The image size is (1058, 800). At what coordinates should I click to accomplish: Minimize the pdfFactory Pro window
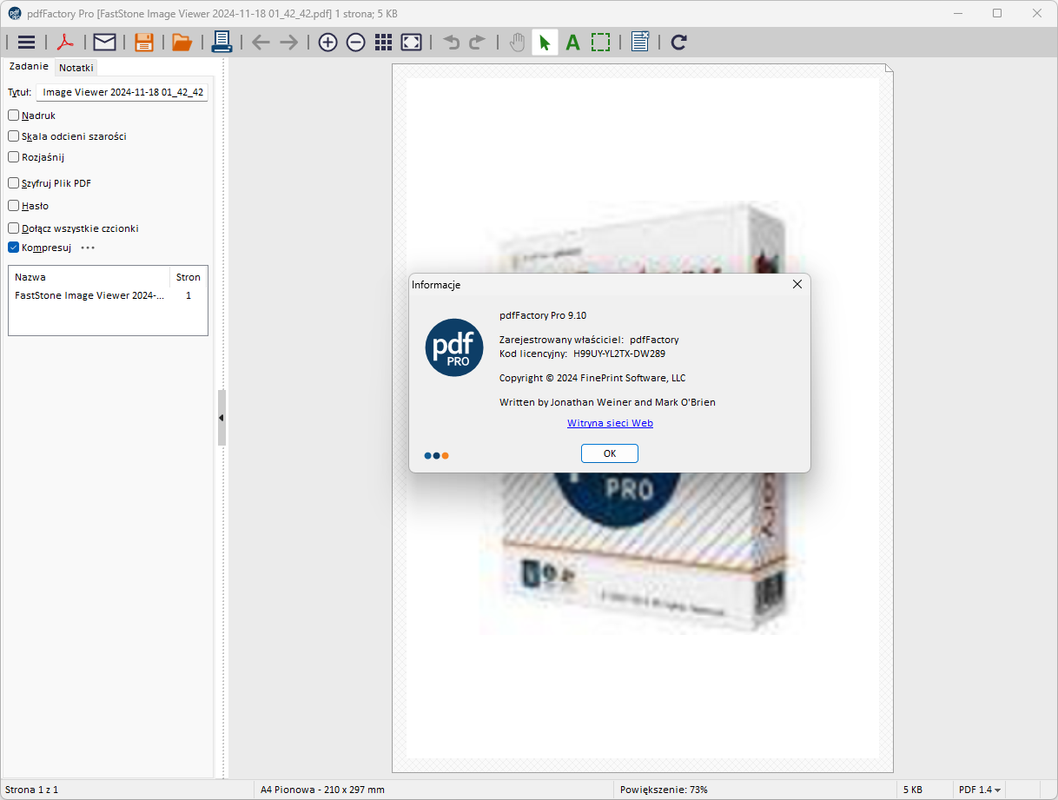pos(958,13)
